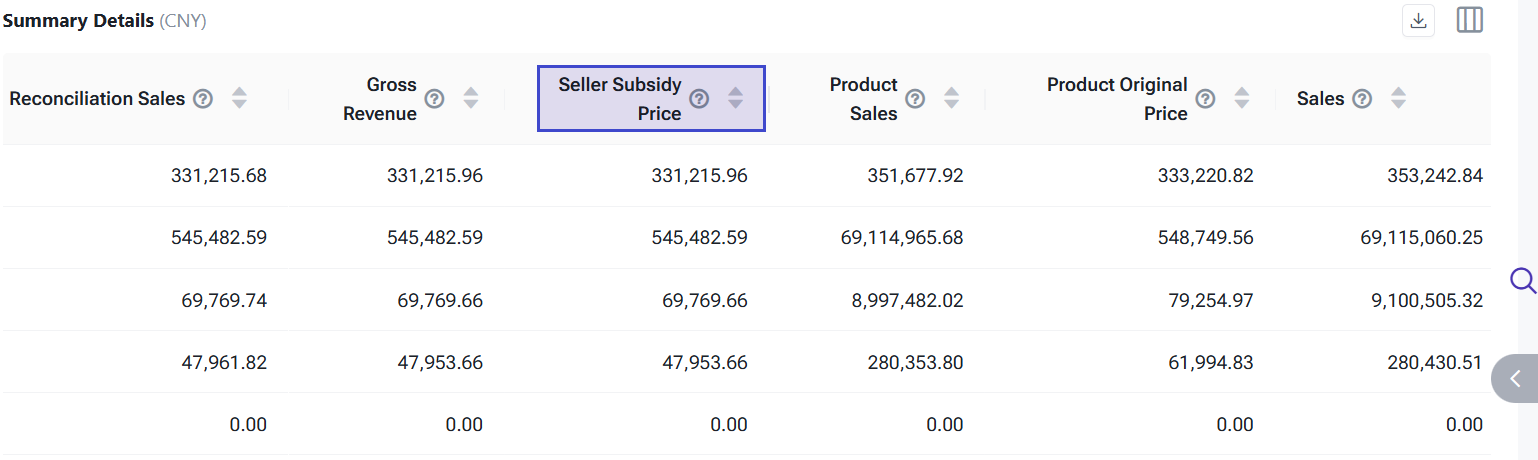Select the Product Original Price header text
The image size is (1538, 460).
coord(1117,98)
